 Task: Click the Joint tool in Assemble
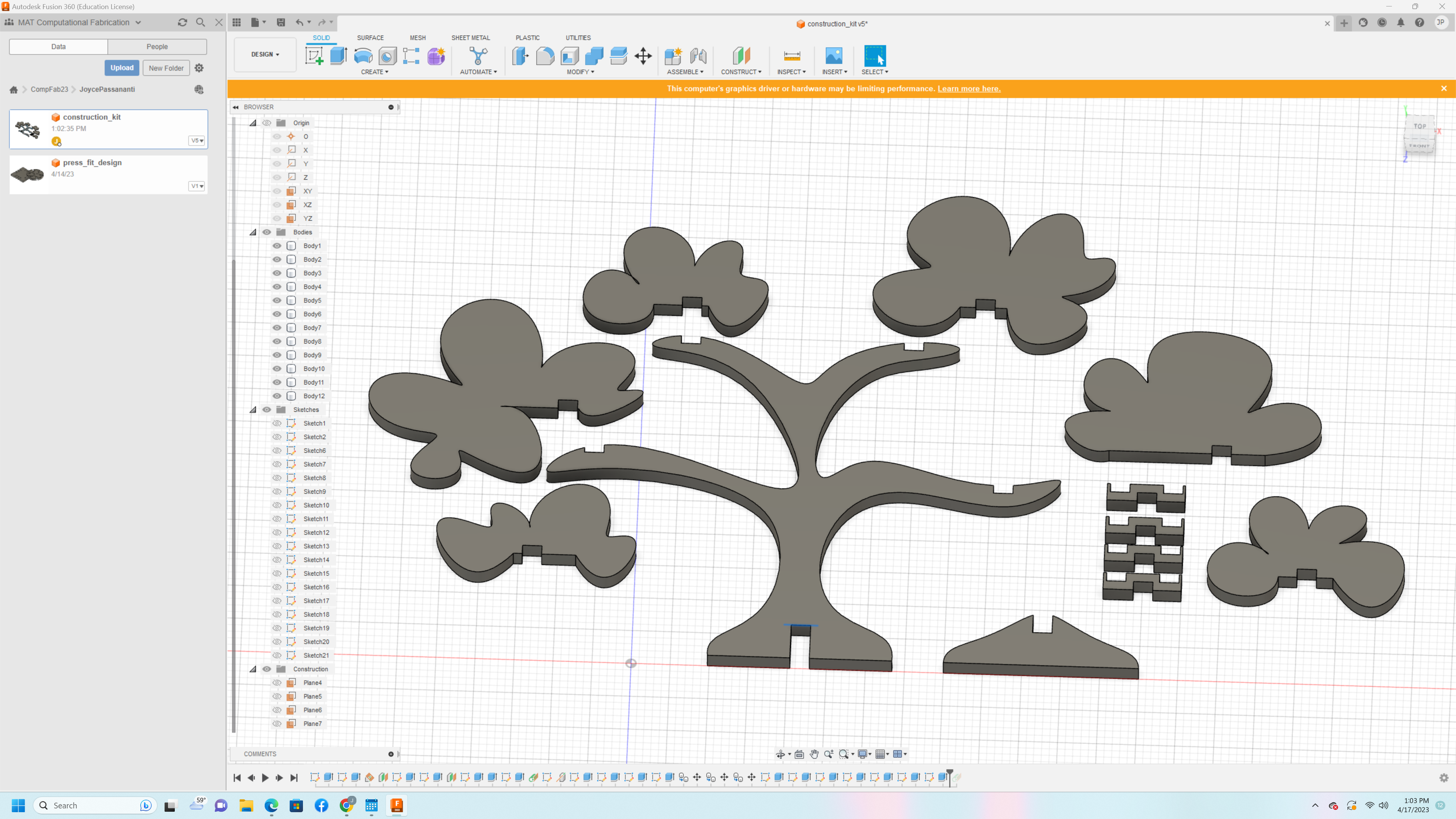pyautogui.click(x=699, y=56)
